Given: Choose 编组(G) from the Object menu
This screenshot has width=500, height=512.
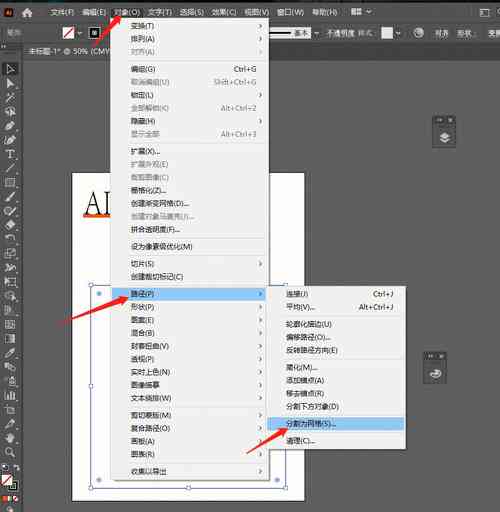Looking at the screenshot, I should (x=189, y=69).
